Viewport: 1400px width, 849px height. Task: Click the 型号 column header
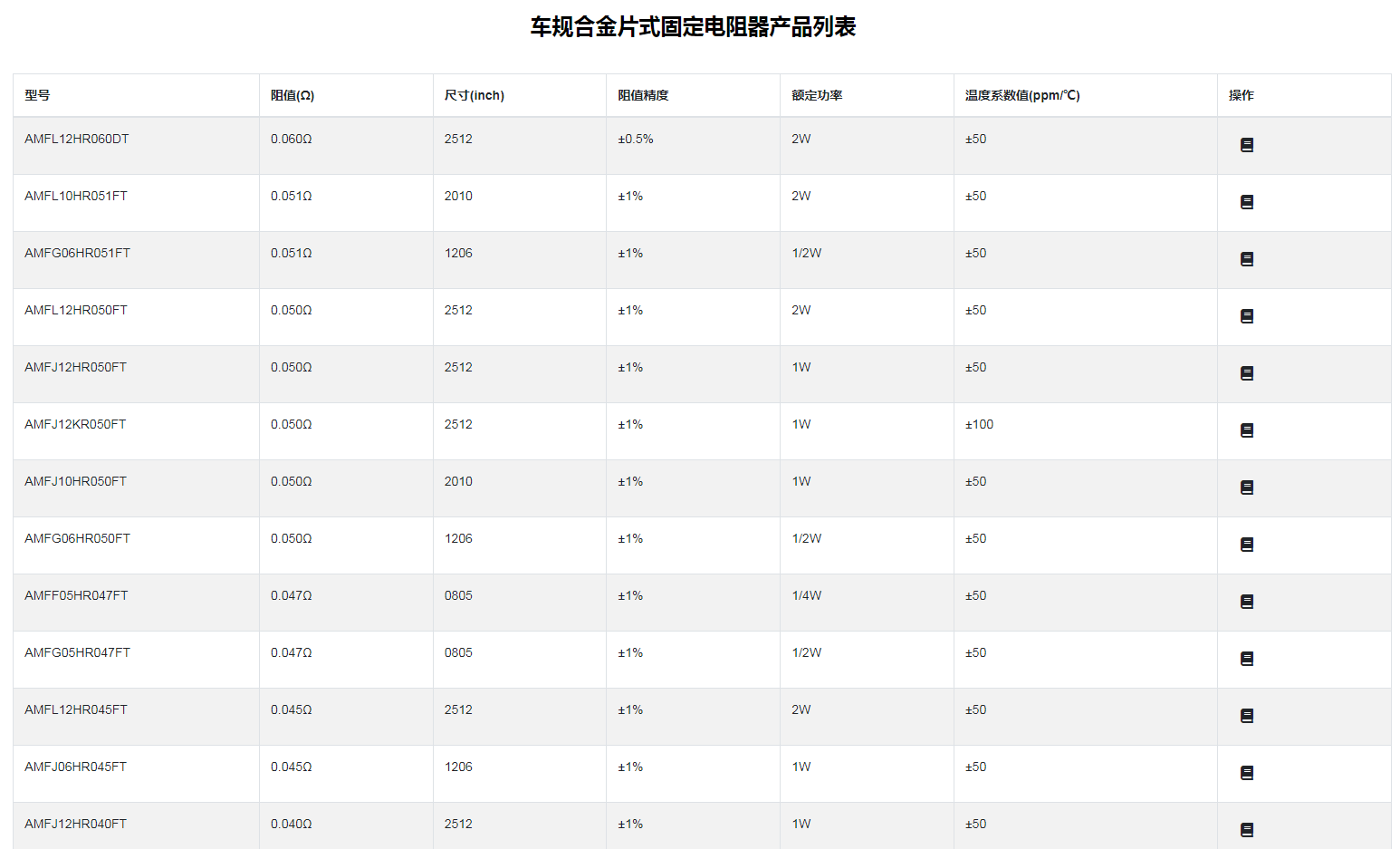[37, 95]
